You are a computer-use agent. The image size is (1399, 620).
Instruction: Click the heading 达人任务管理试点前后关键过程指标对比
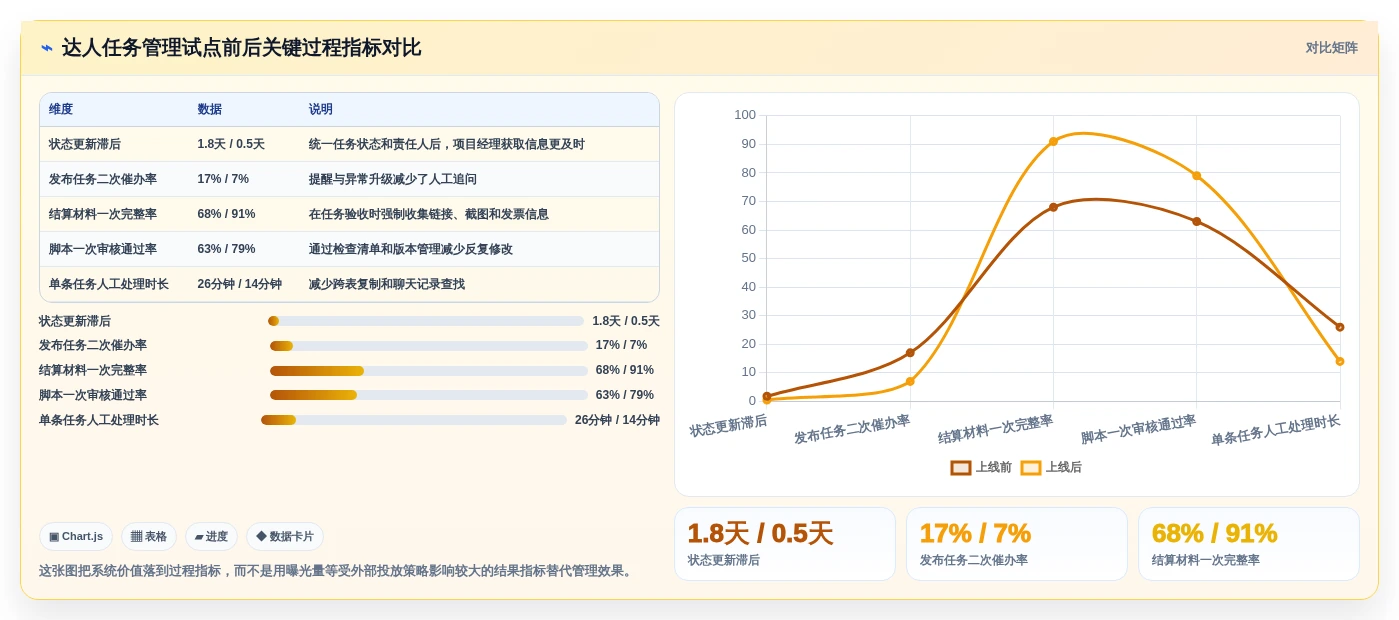coord(241,48)
